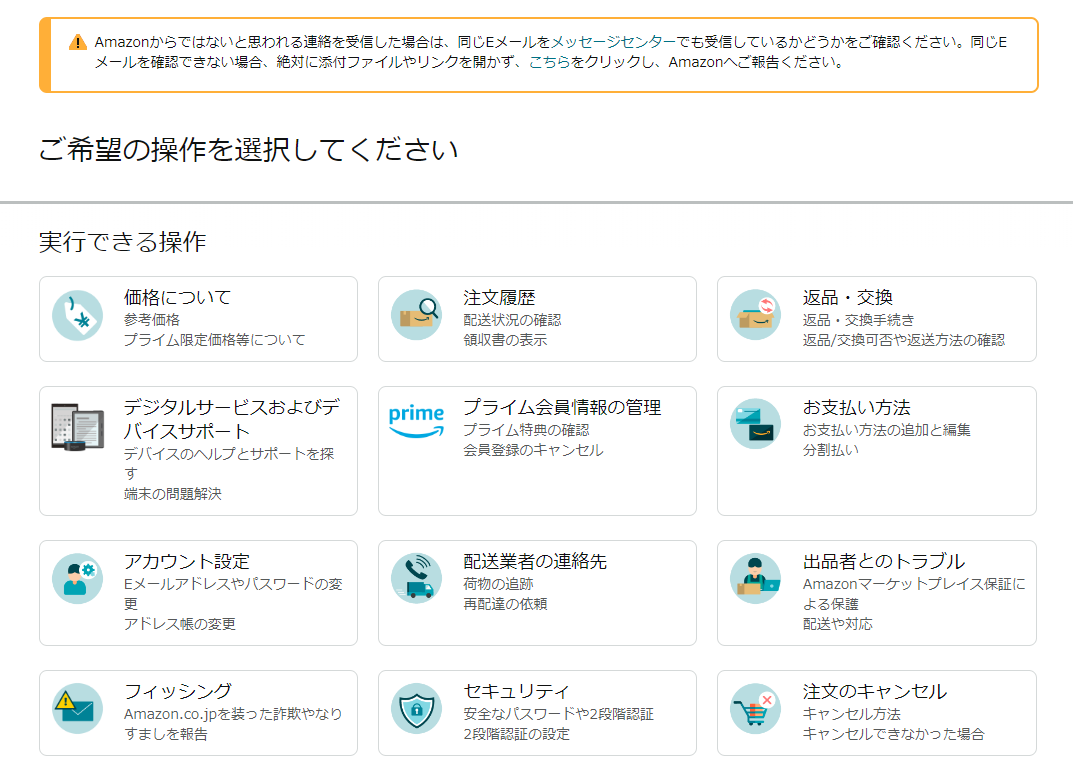Screen dimensions: 1073x770
Task: Click the warning triangle in alert banner
Action: point(78,42)
